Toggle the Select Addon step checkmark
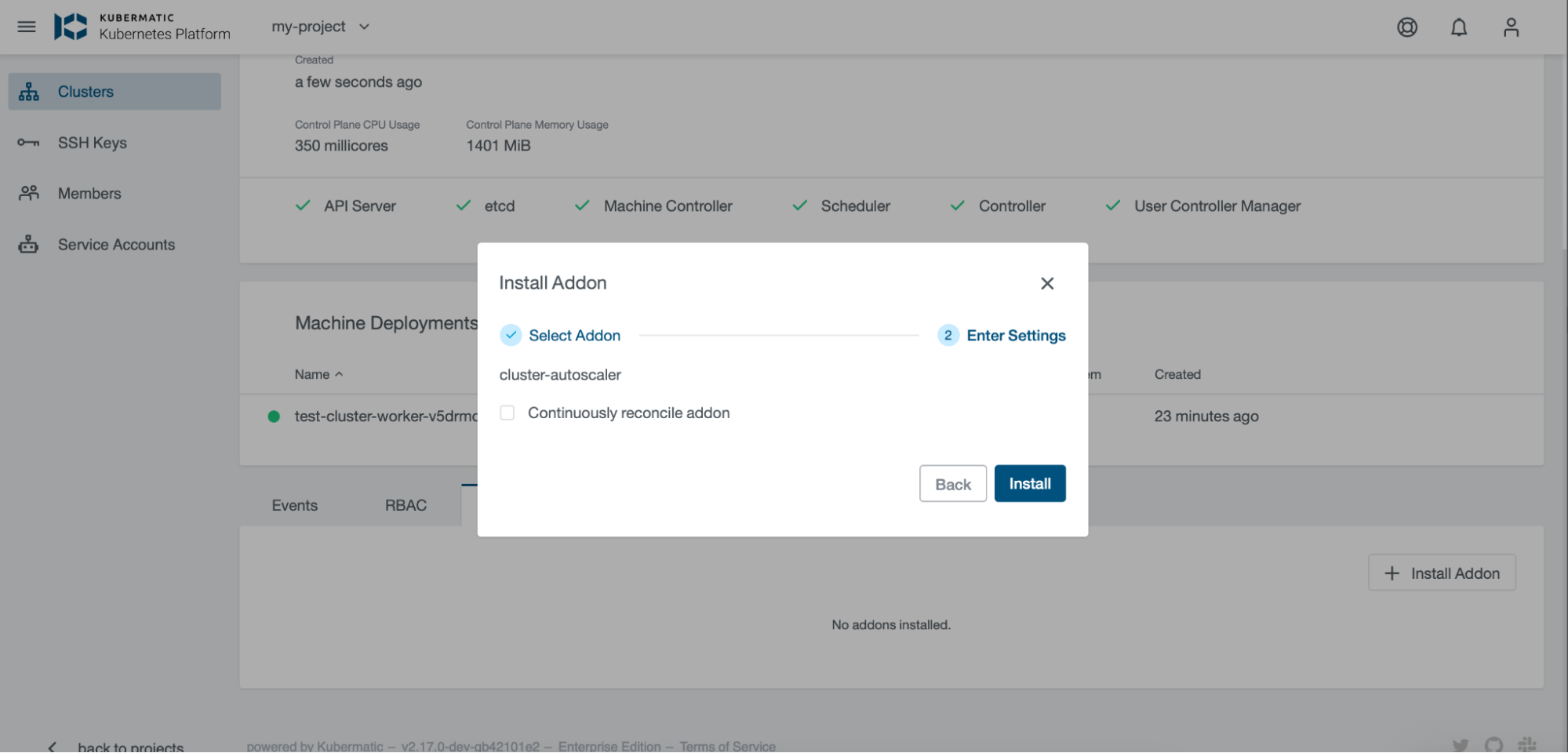 511,335
